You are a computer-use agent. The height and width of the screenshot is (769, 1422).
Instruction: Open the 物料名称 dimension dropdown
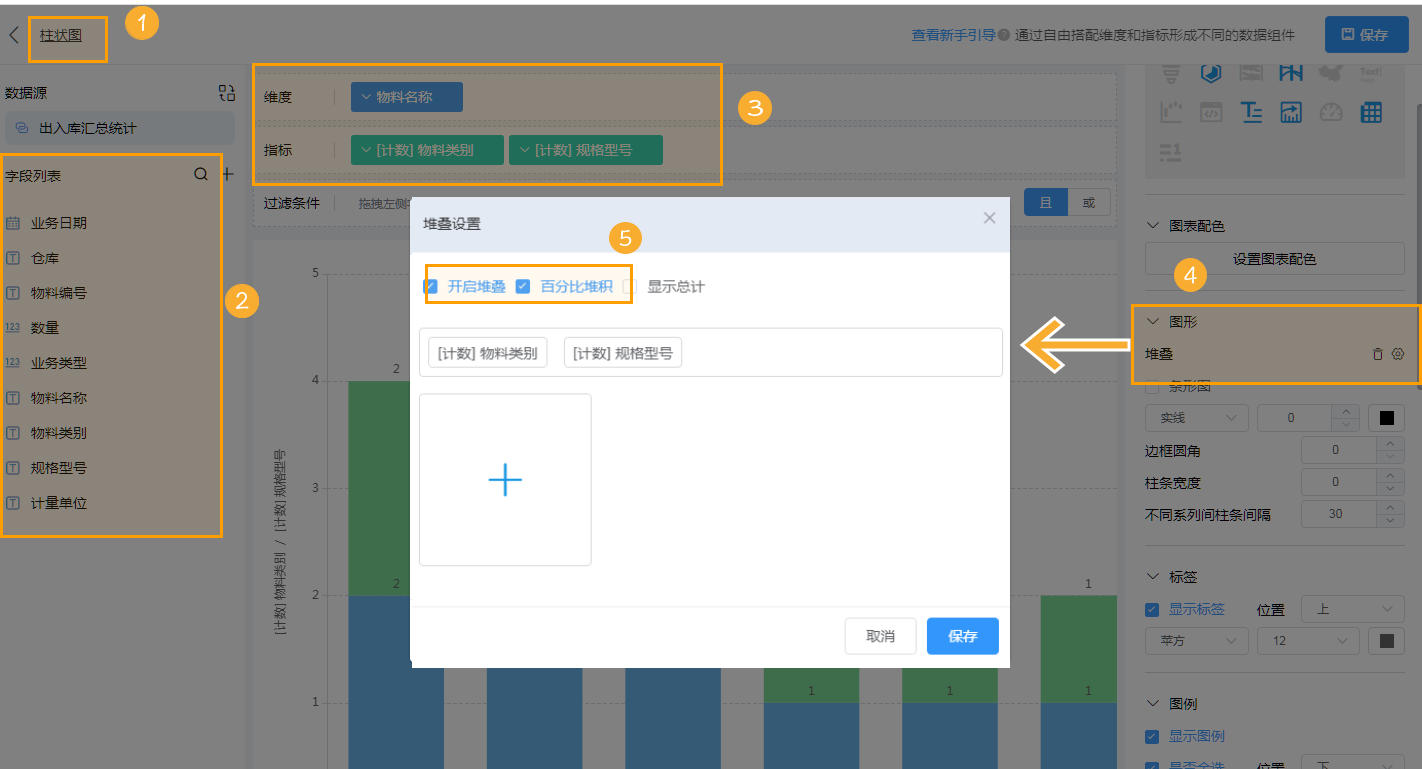pos(406,97)
